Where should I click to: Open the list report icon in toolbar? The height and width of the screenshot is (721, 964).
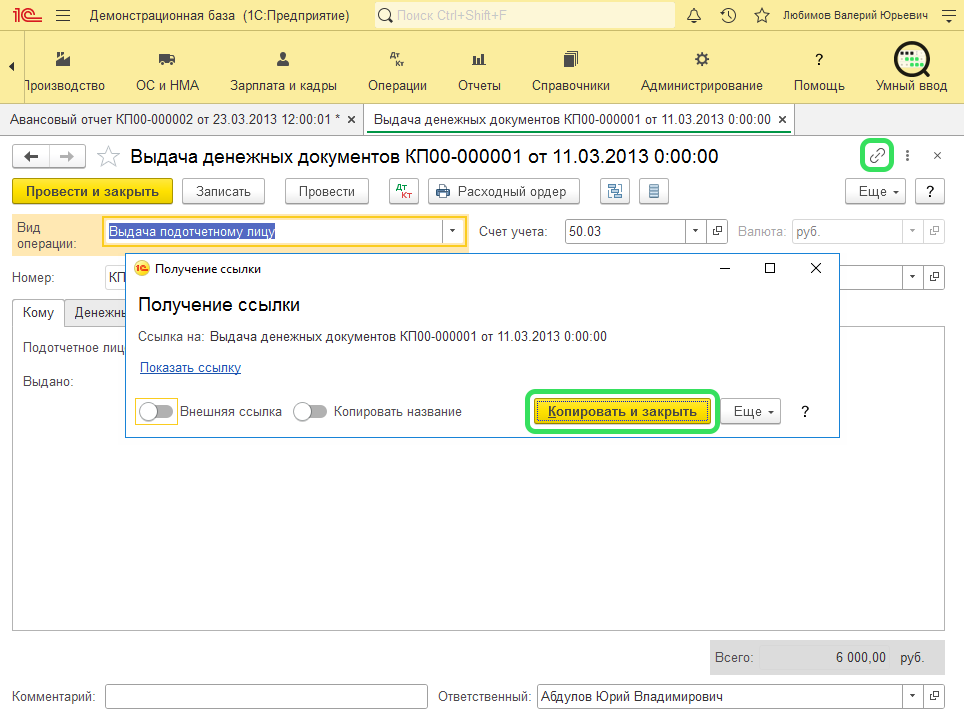[x=654, y=191]
